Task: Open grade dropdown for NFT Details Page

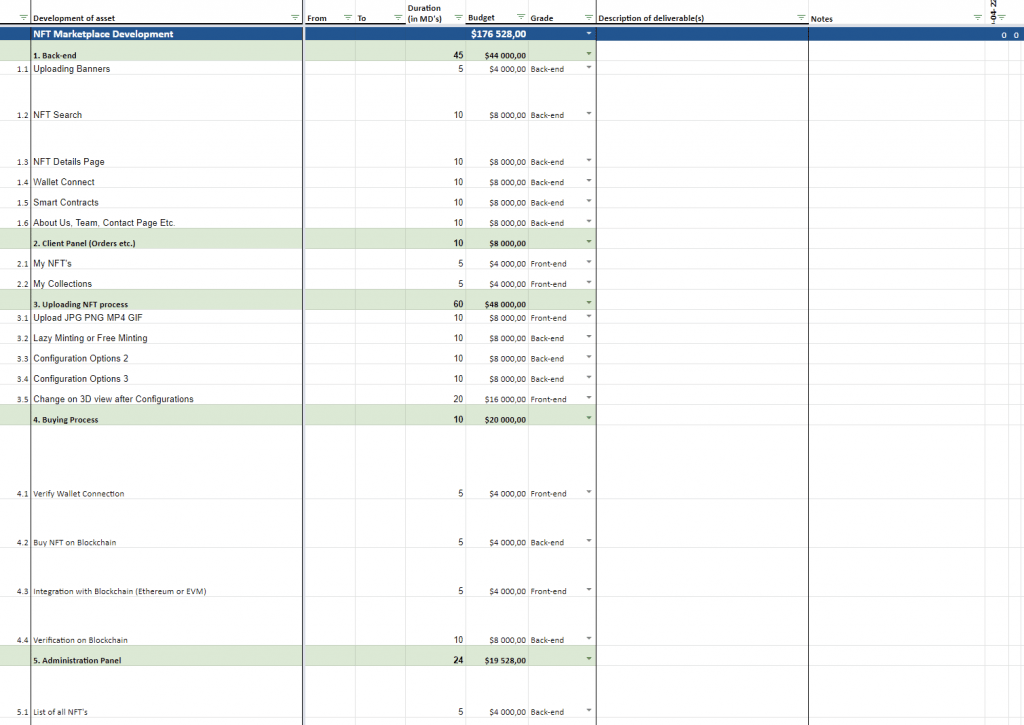Action: click(588, 161)
